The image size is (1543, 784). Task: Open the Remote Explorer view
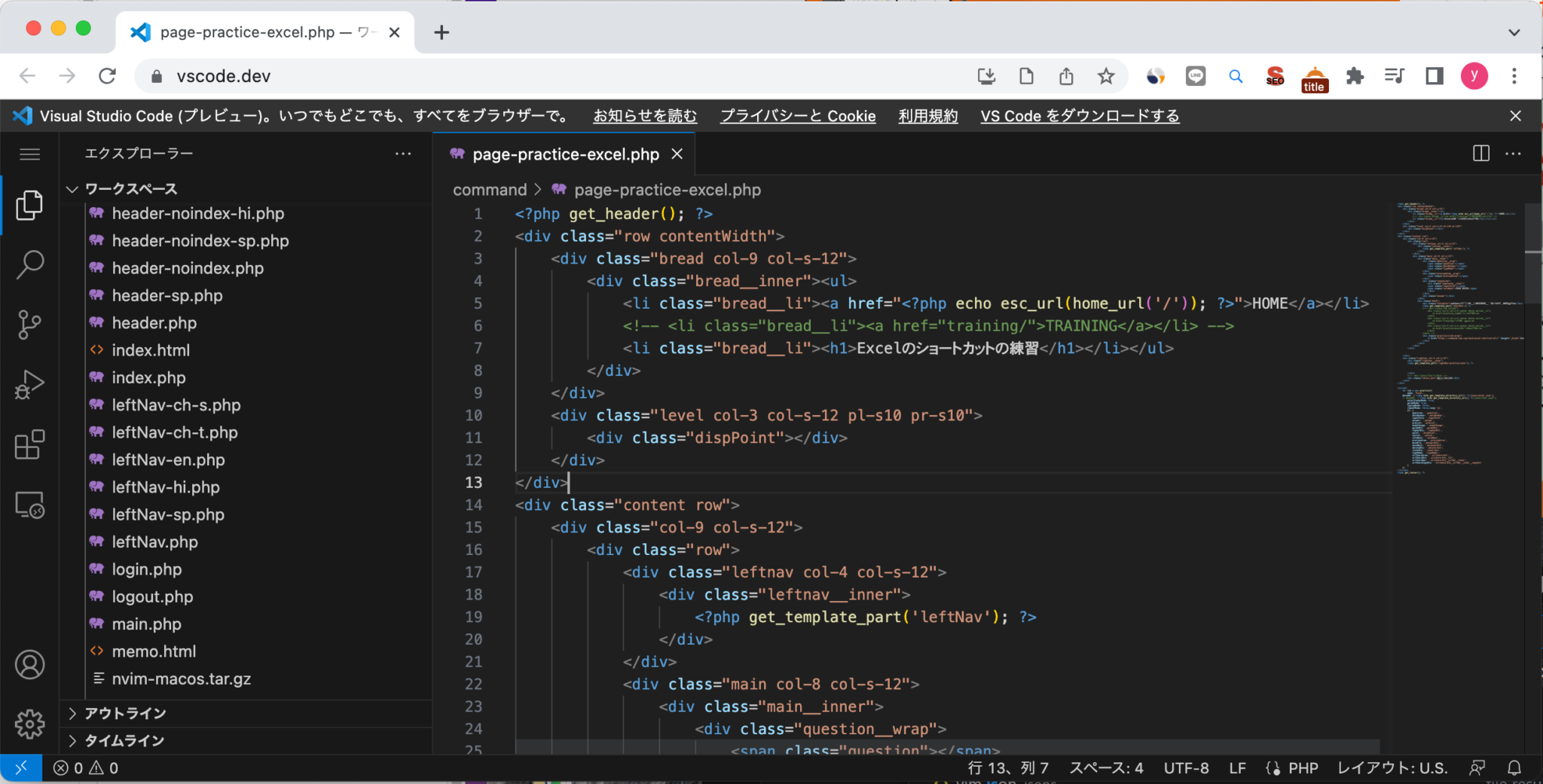[29, 506]
